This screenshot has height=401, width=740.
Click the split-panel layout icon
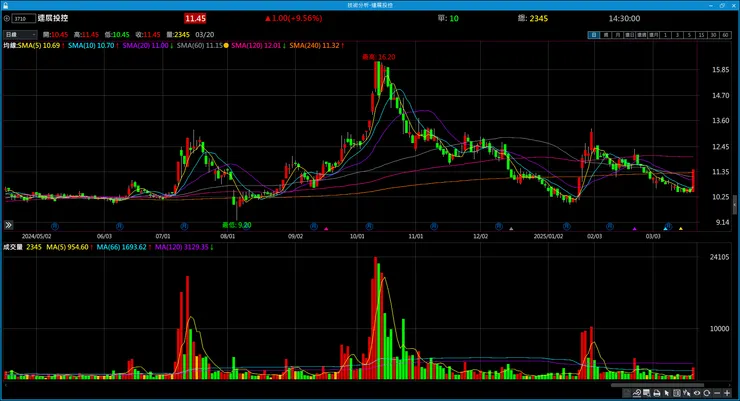click(x=677, y=393)
